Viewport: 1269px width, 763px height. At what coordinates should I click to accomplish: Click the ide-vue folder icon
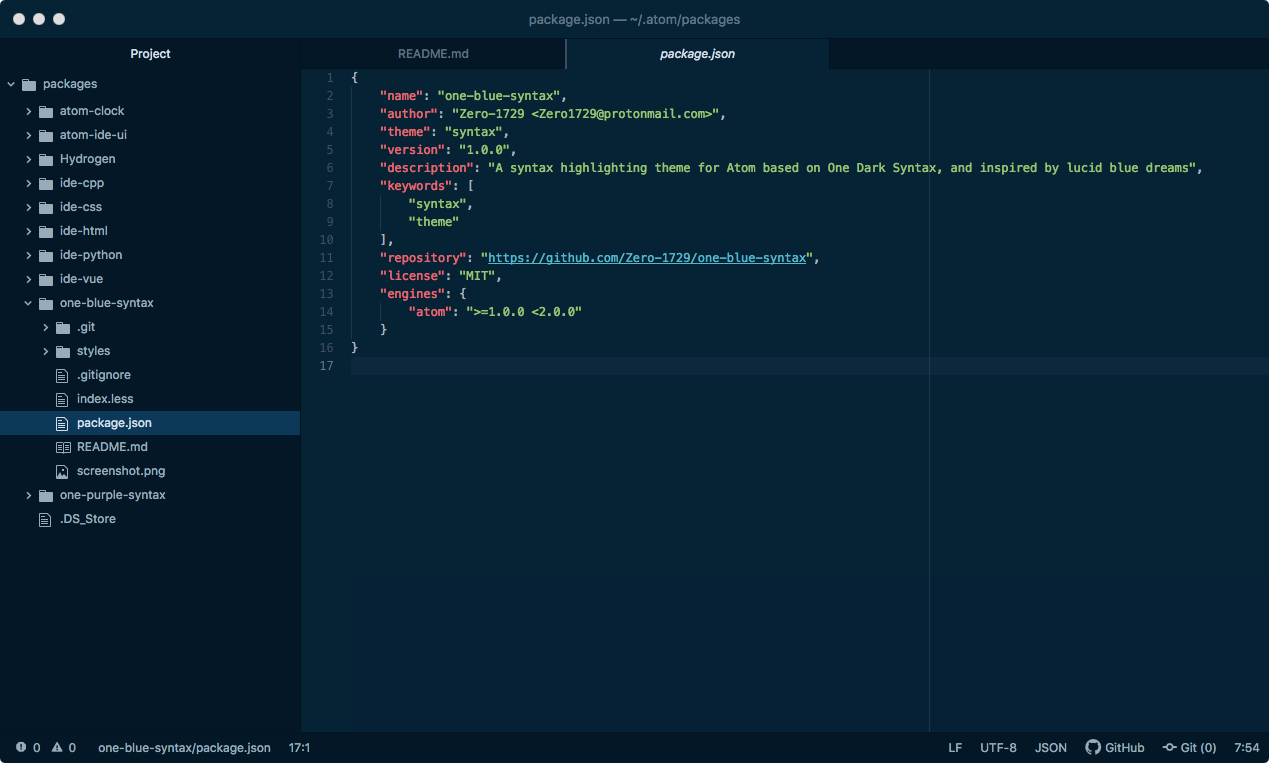click(x=46, y=279)
